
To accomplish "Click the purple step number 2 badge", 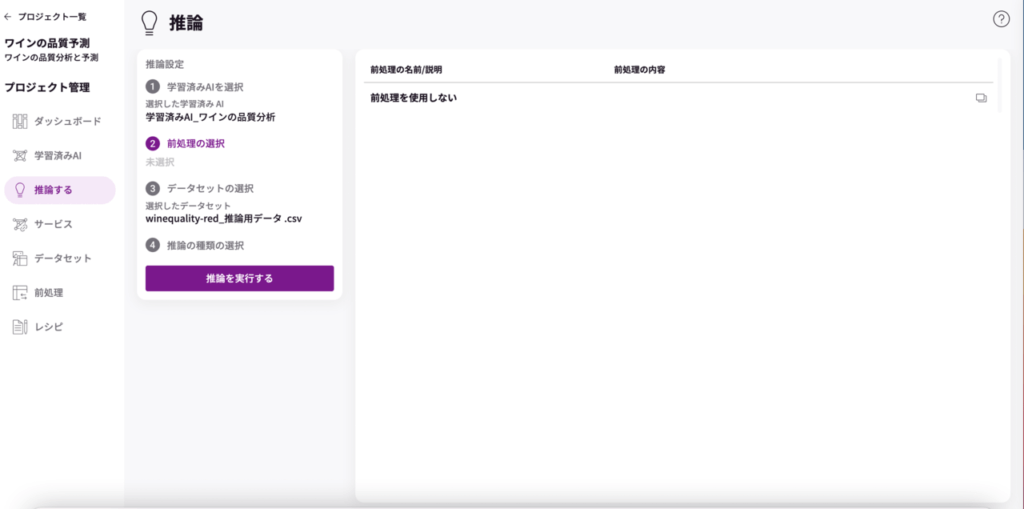I will coord(153,144).
